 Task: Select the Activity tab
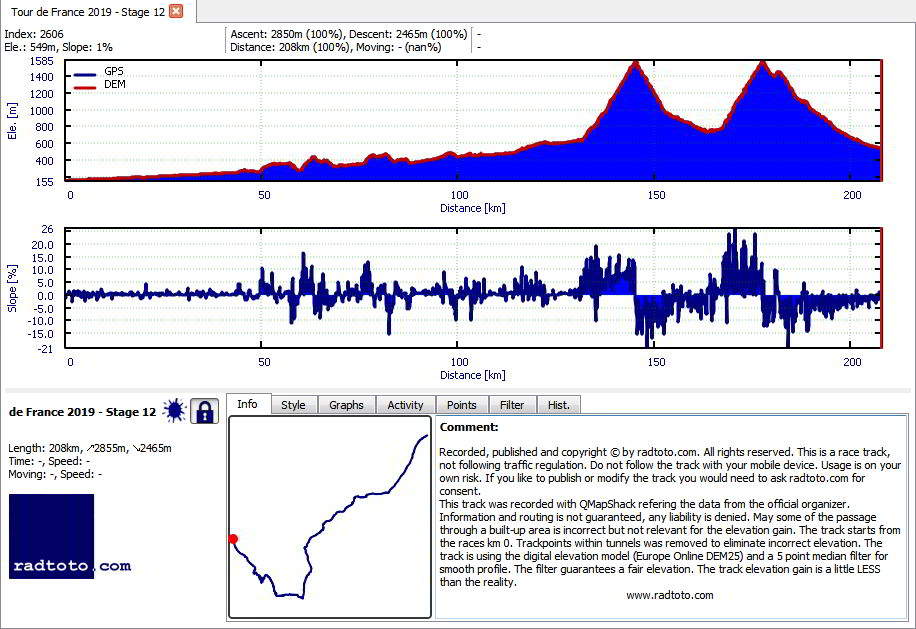coord(405,405)
